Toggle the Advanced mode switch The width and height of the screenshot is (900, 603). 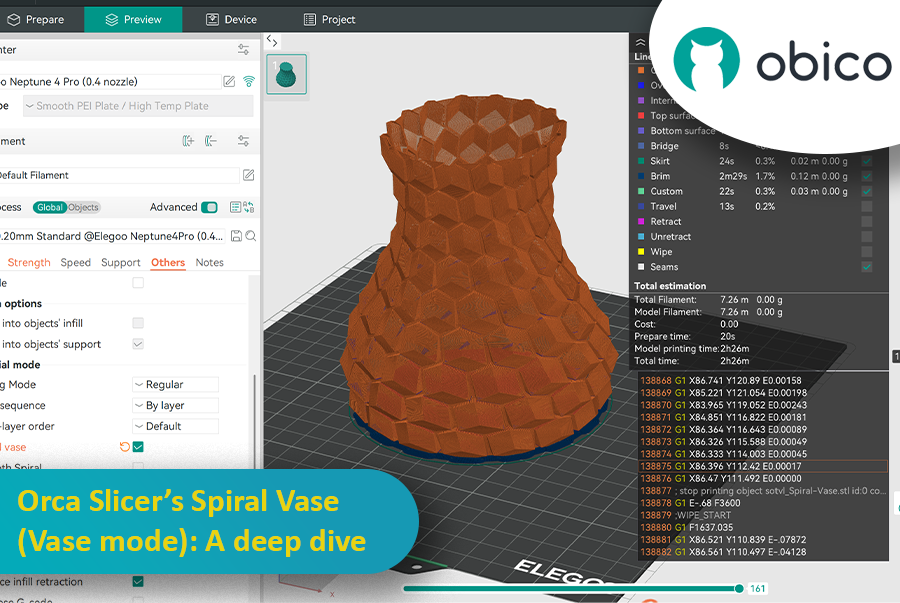[210, 207]
